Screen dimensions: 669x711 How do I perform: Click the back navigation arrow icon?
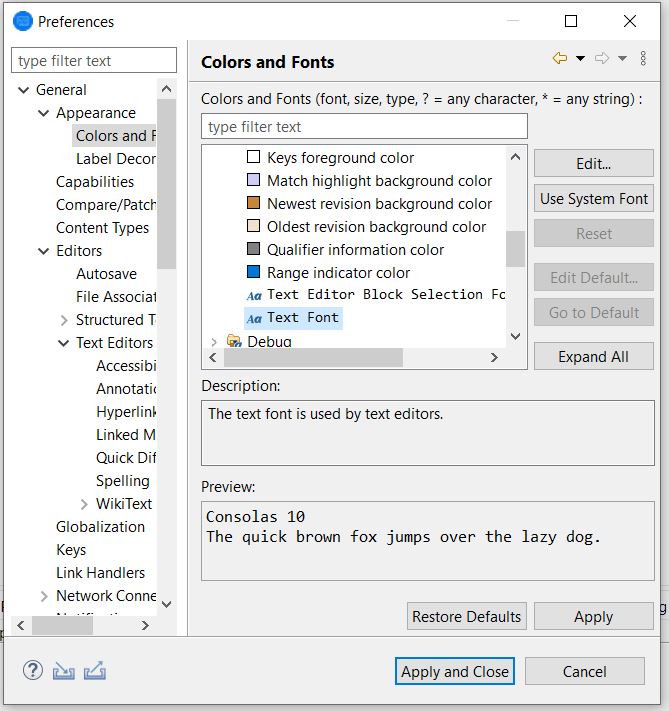[x=560, y=58]
